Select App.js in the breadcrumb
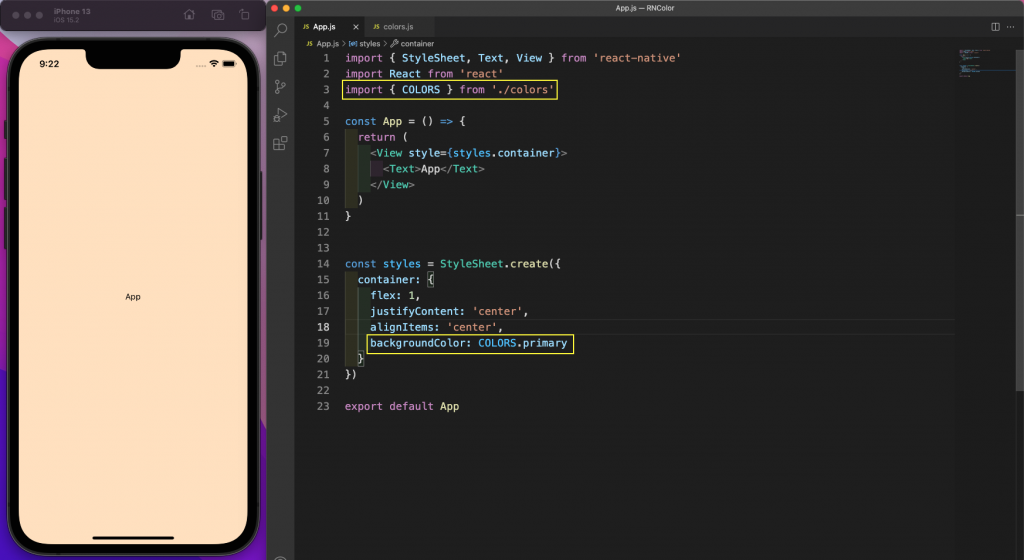The height and width of the screenshot is (560, 1024). (327, 44)
